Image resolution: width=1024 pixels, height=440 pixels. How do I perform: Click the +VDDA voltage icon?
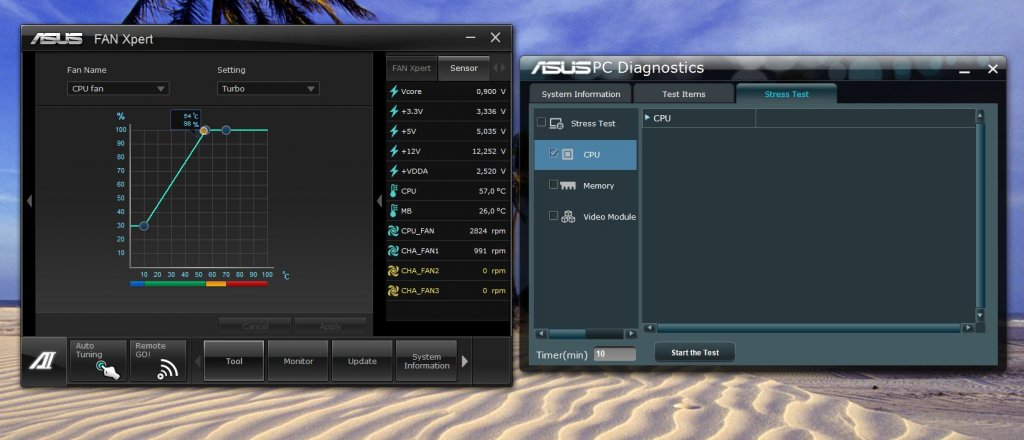pos(393,171)
